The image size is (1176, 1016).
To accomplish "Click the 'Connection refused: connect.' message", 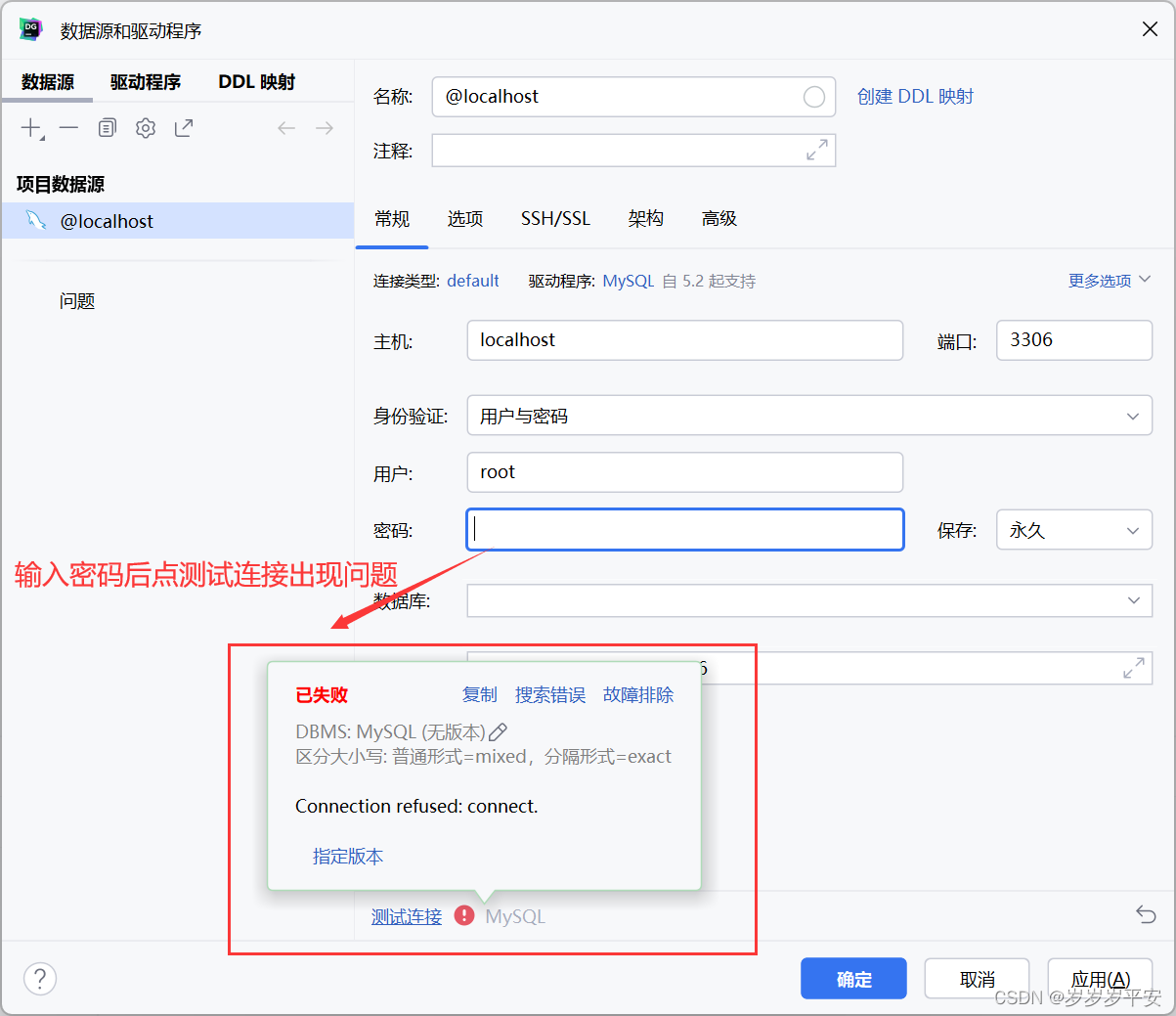I will click(x=416, y=807).
